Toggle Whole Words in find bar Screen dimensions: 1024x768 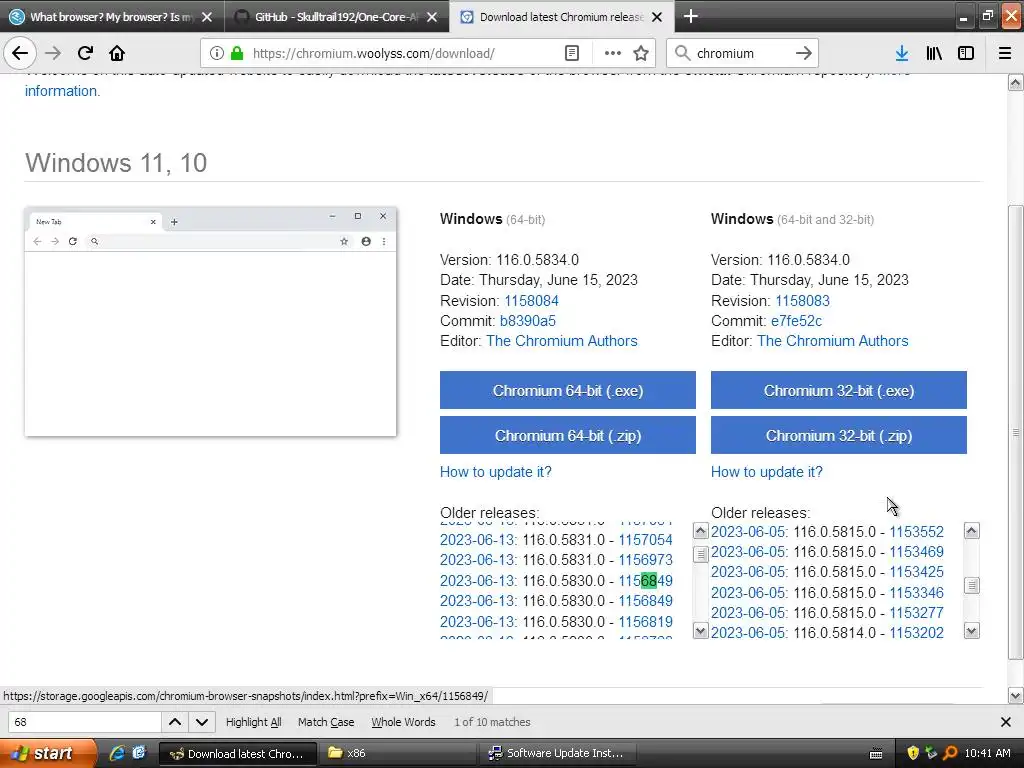(x=403, y=722)
